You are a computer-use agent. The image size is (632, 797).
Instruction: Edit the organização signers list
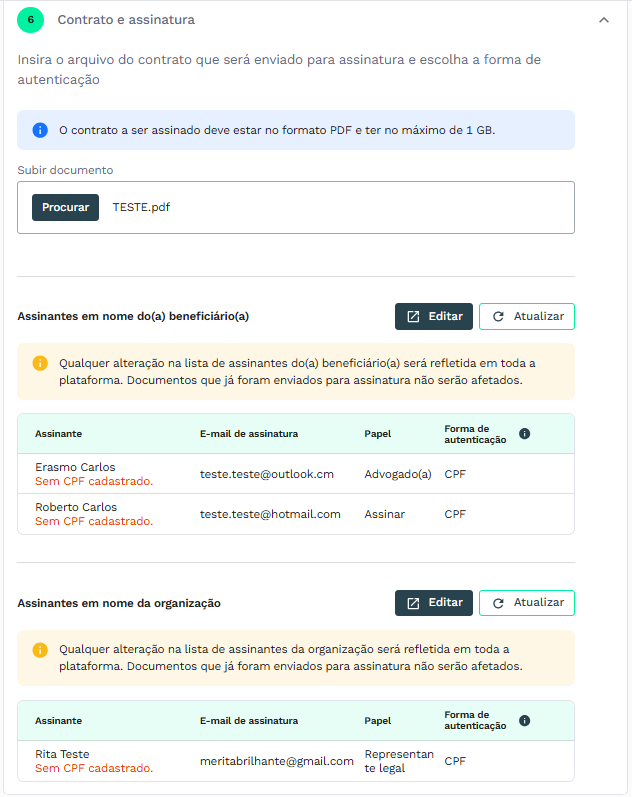point(434,603)
